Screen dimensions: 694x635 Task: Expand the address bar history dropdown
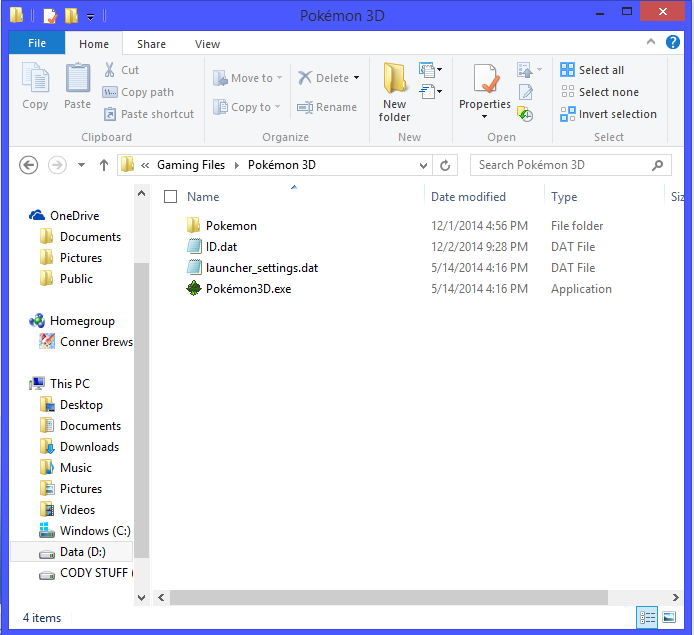(423, 165)
